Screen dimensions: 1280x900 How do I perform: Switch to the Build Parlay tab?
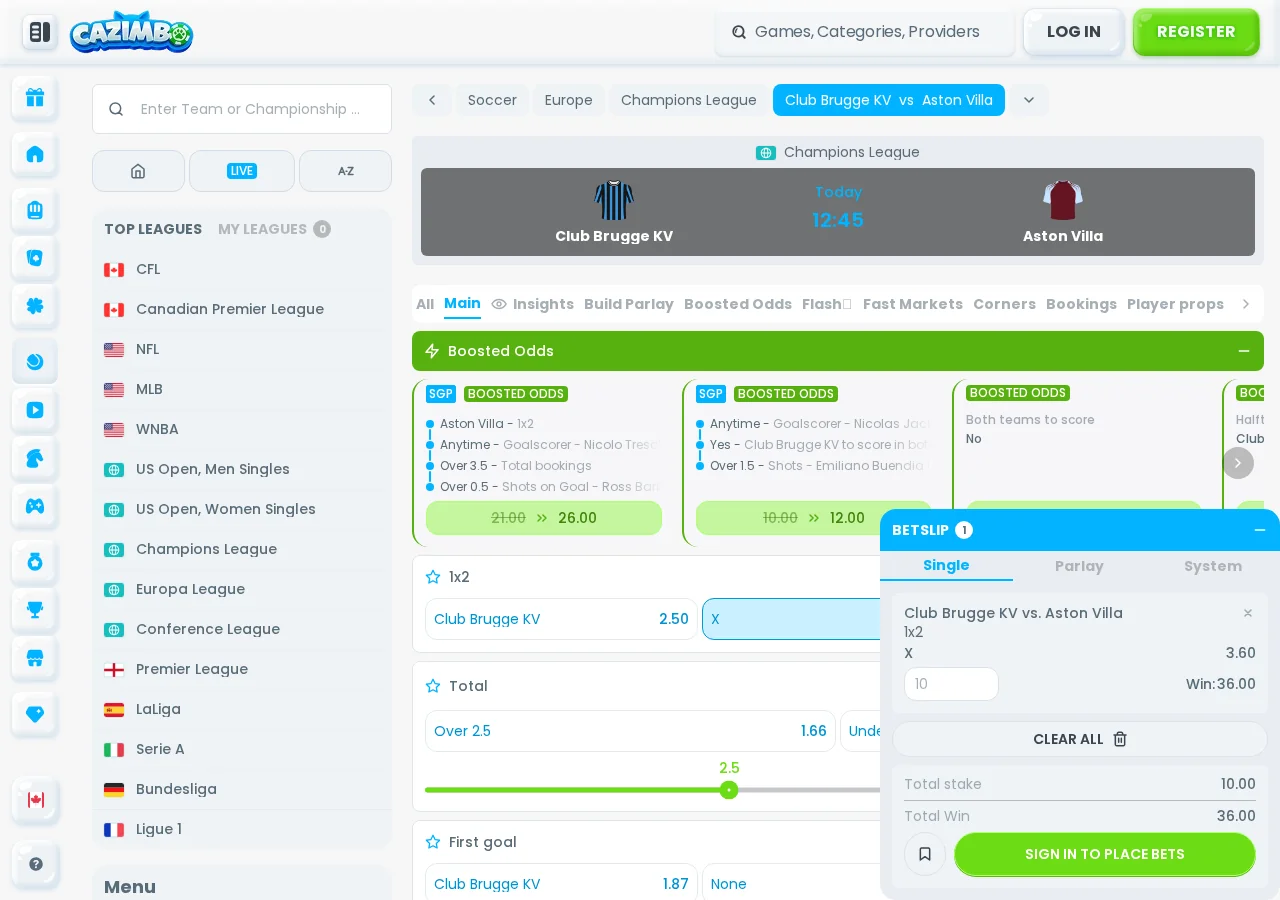pyautogui.click(x=629, y=304)
